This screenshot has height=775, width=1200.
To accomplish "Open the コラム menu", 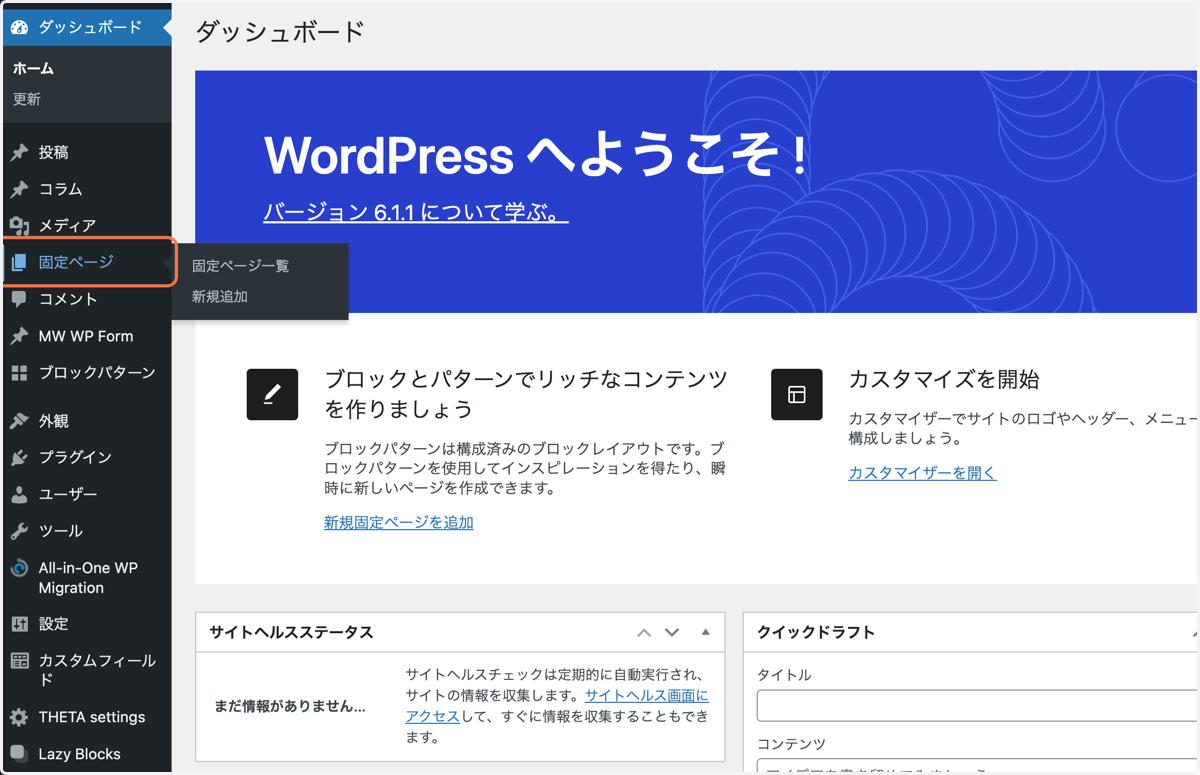I will pos(87,189).
